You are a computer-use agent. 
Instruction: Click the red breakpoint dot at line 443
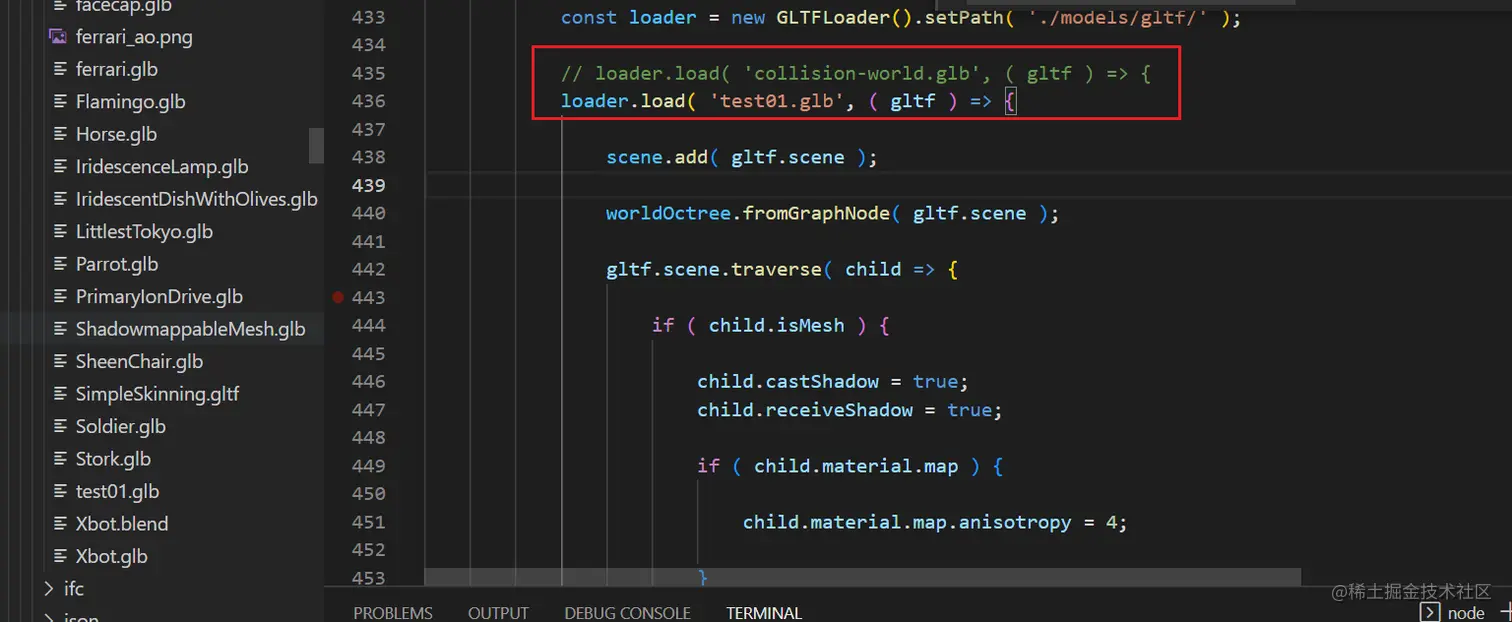tap(338, 297)
